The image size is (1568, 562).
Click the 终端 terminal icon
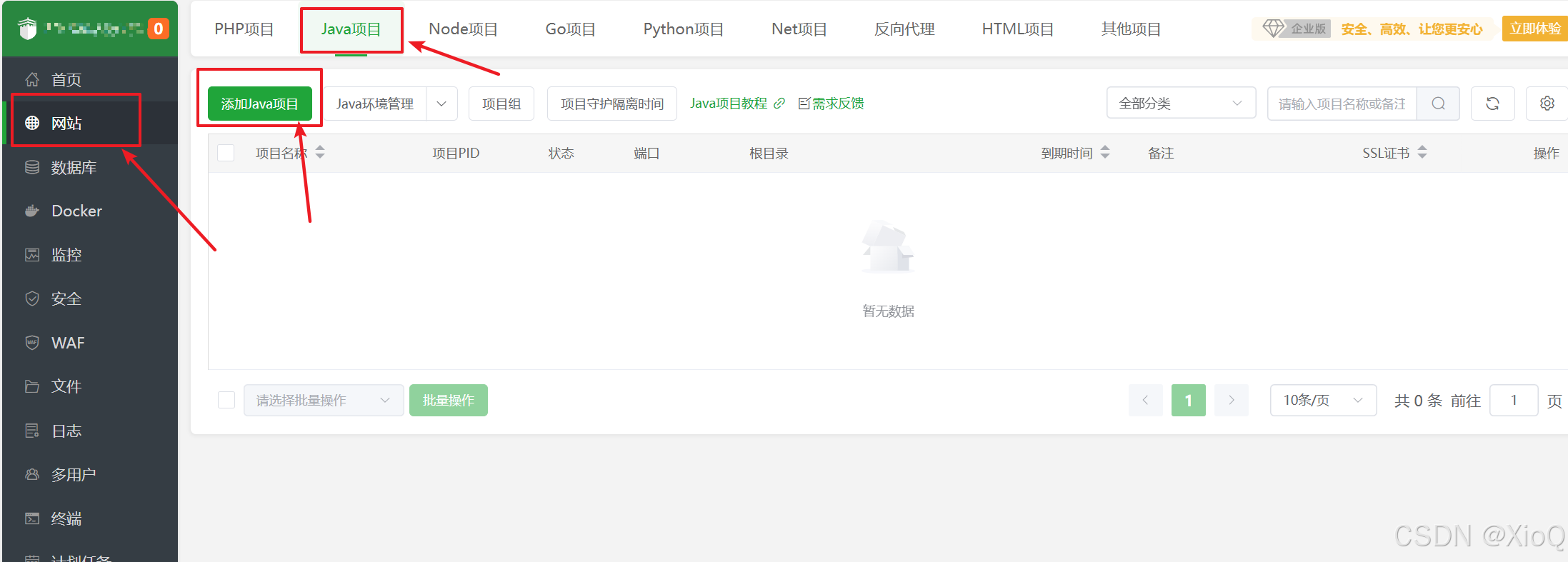(x=32, y=518)
